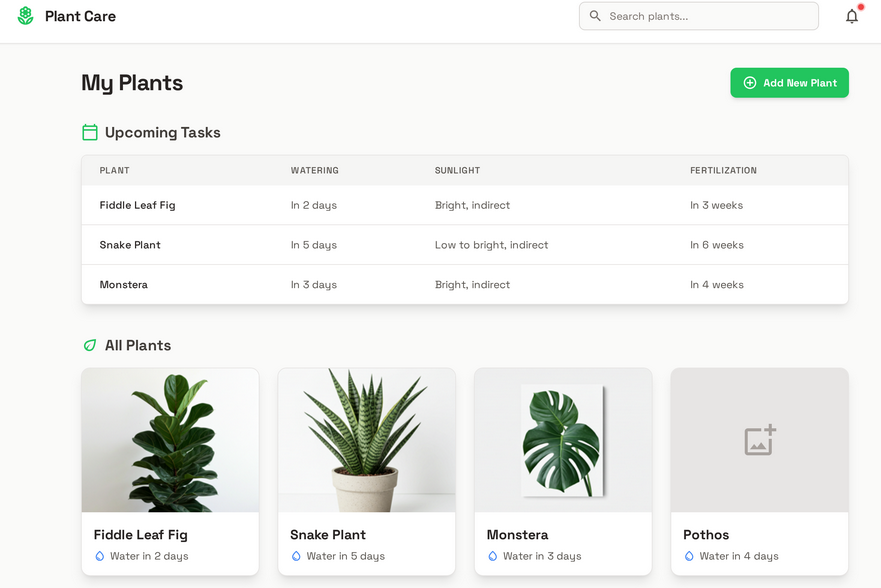Screen dimensions: 881x588
Task: Open the Snake Plant card title
Action: pyautogui.click(x=328, y=535)
